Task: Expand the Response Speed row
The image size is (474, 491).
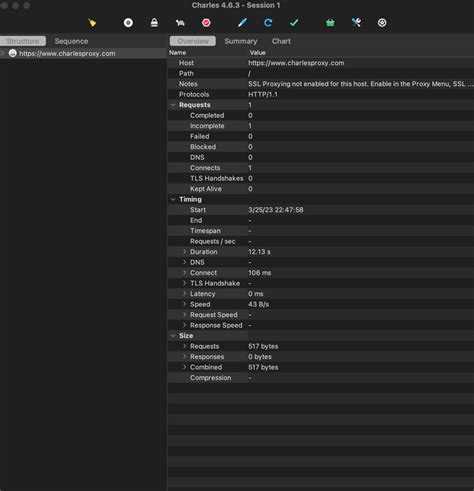Action: click(x=184, y=325)
